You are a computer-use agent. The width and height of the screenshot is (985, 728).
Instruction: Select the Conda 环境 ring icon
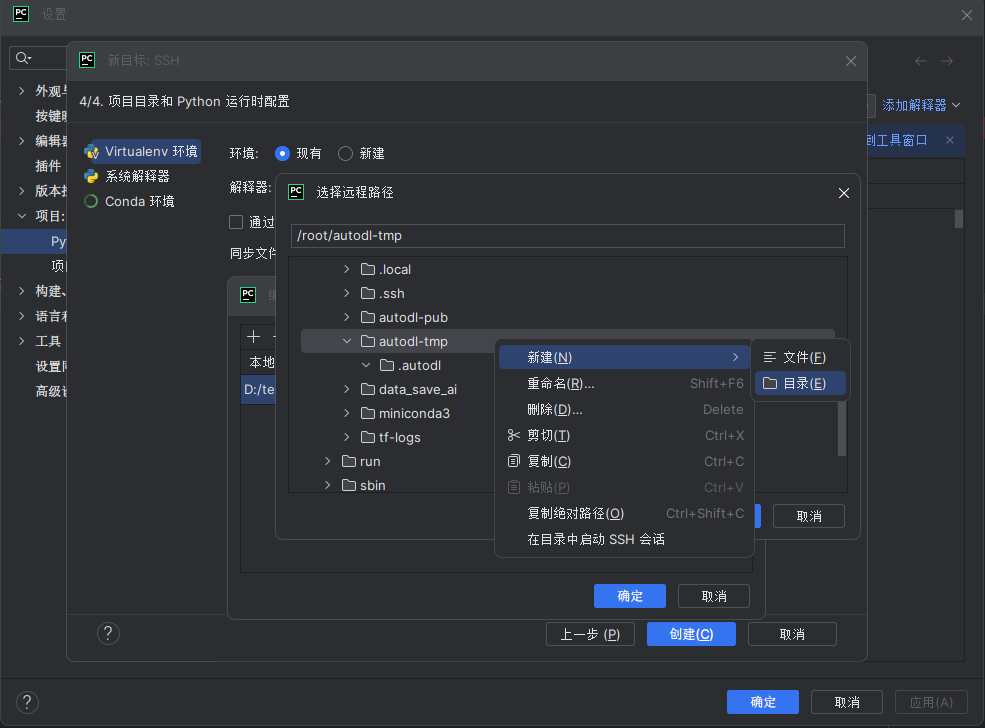point(92,201)
